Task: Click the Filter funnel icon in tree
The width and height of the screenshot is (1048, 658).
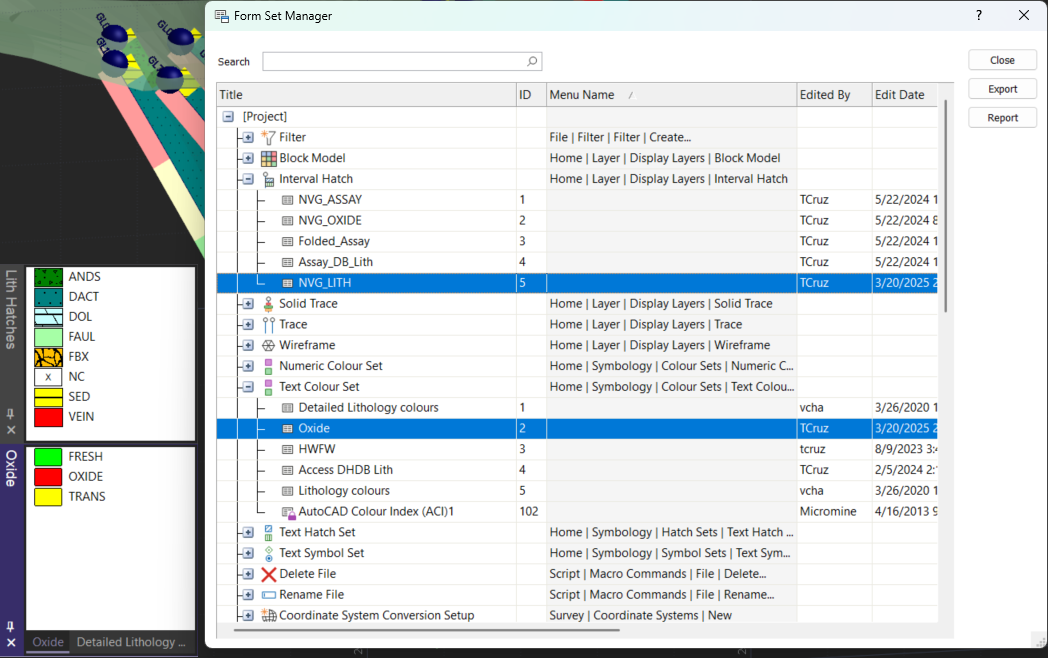Action: click(268, 137)
